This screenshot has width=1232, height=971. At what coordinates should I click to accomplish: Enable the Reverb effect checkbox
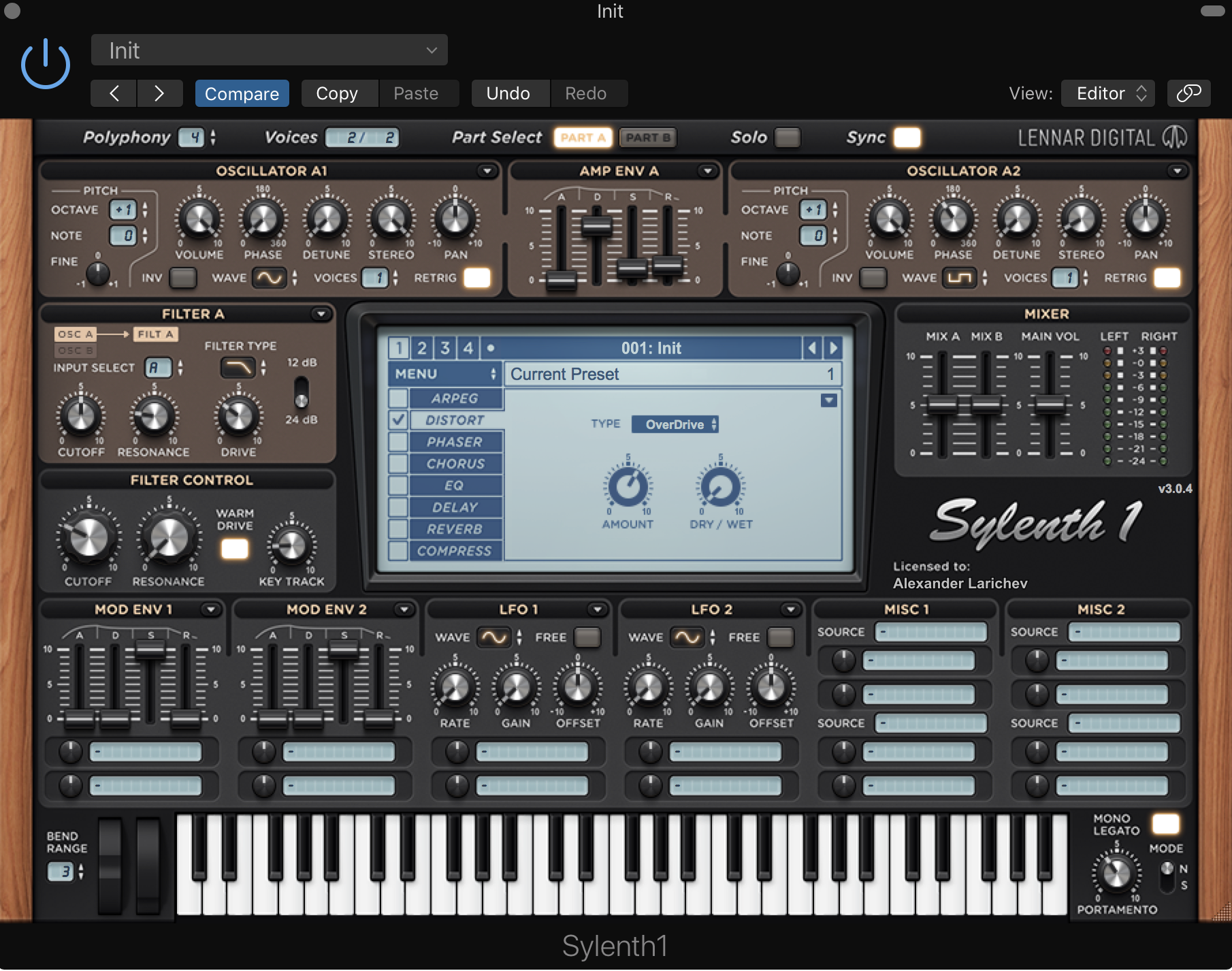399,529
